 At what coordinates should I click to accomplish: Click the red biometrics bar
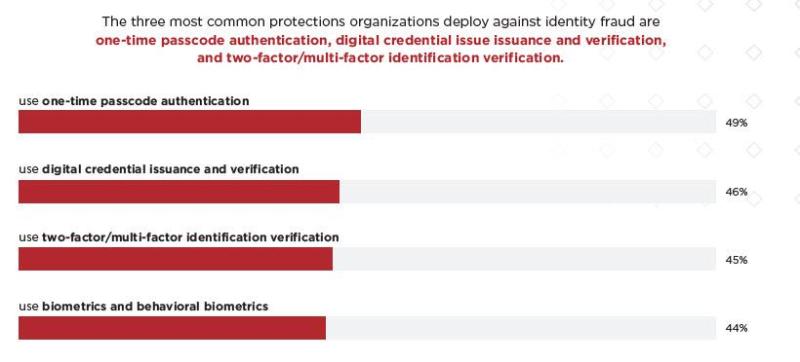(x=172, y=328)
